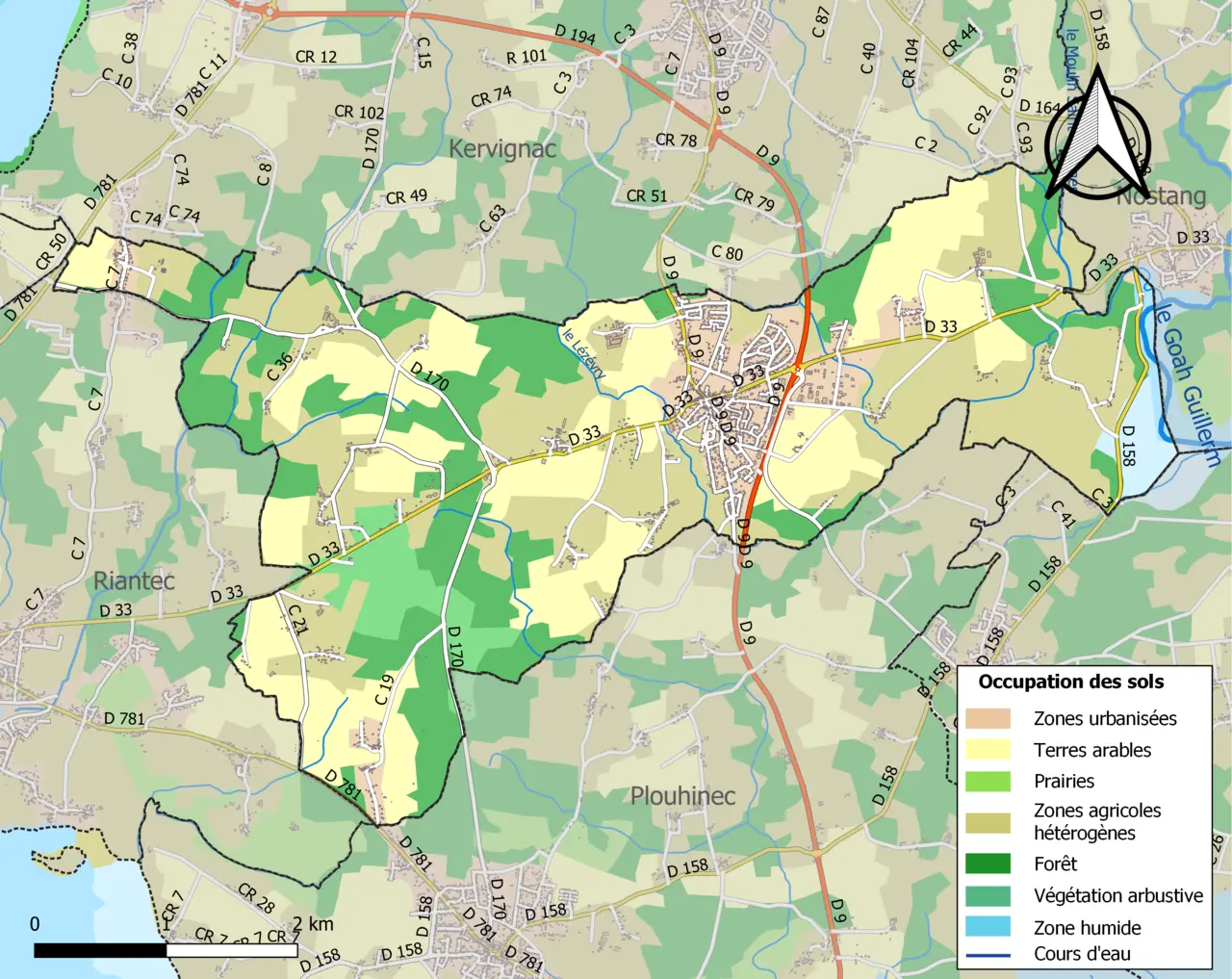The width and height of the screenshot is (1232, 979).
Task: Click the 'C 92' road label
Action: click(x=979, y=119)
